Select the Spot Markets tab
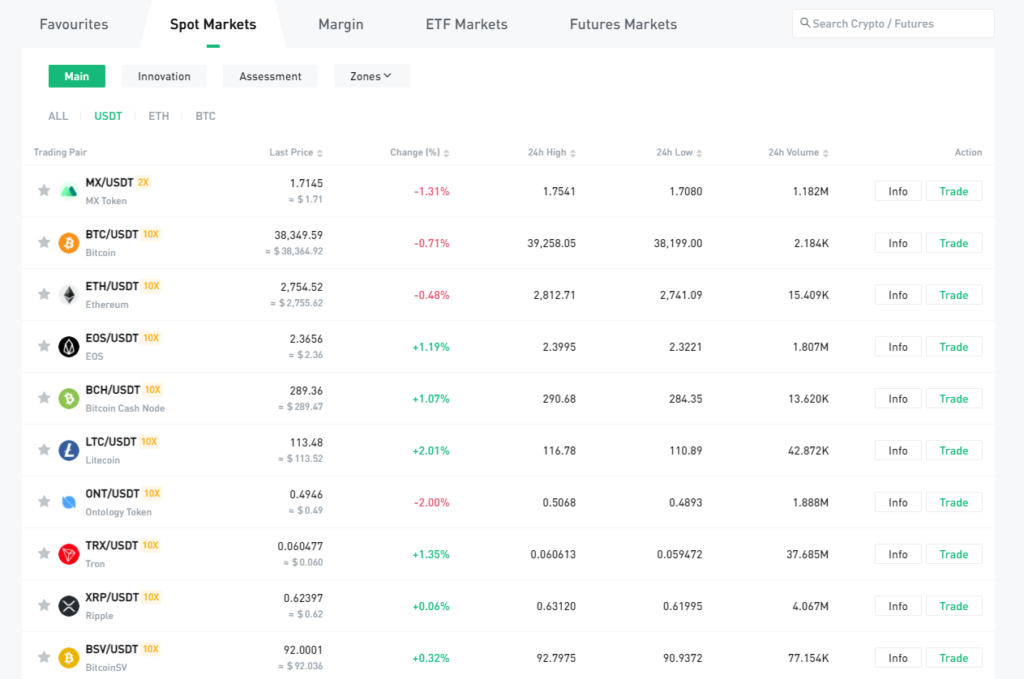 [213, 24]
